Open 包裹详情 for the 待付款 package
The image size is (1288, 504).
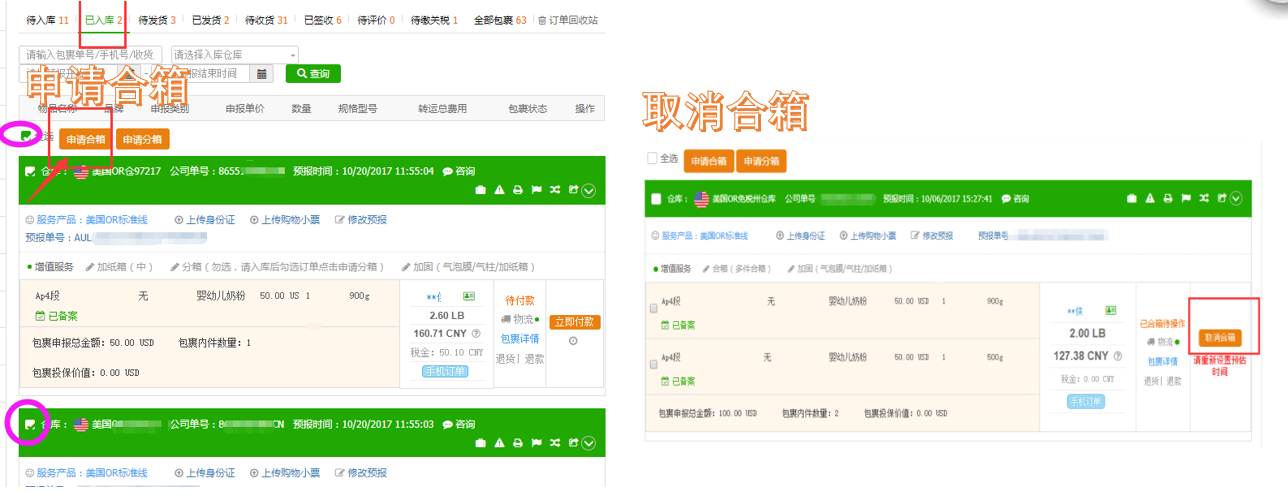point(519,340)
